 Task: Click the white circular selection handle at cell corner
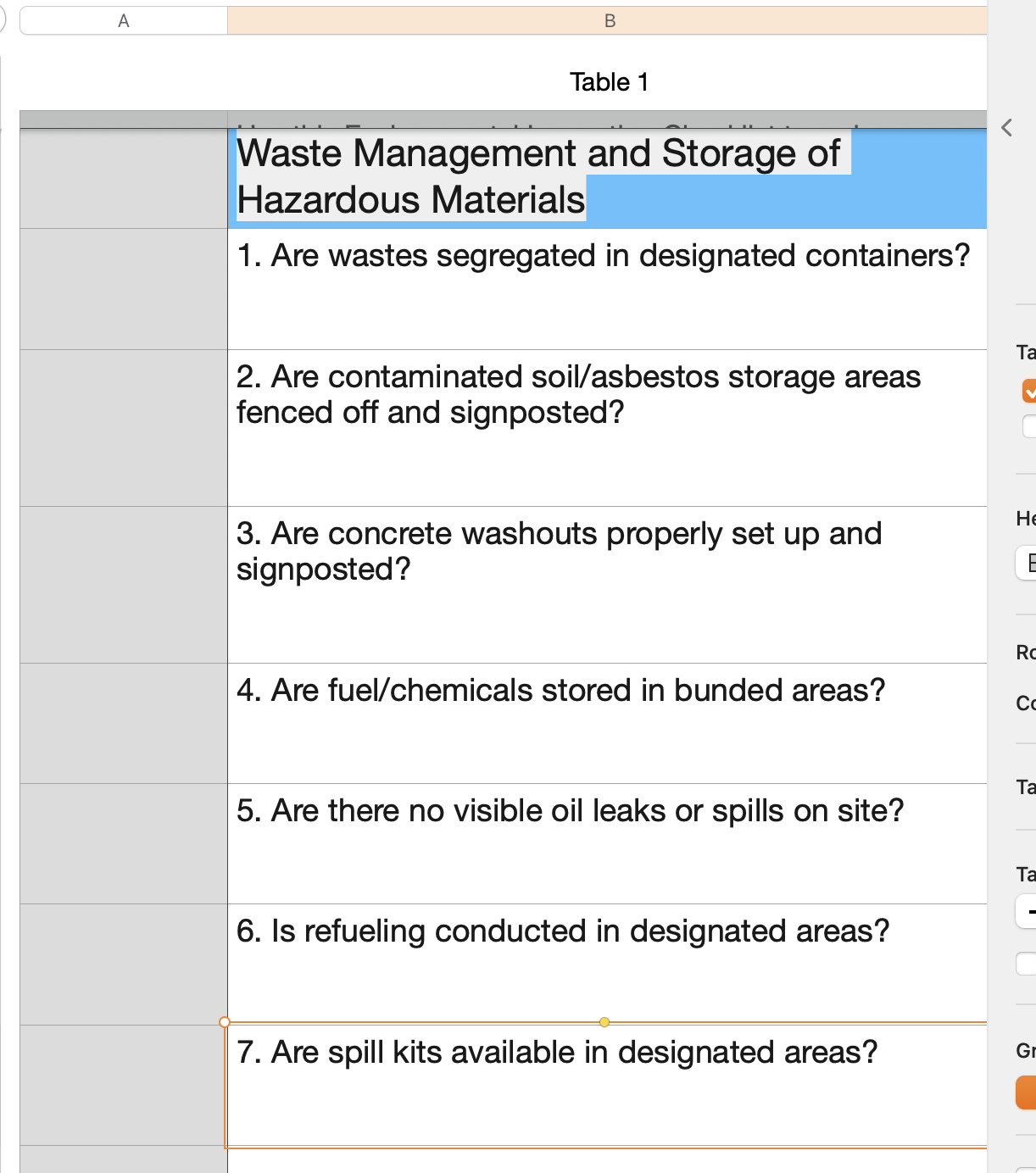click(x=225, y=1022)
